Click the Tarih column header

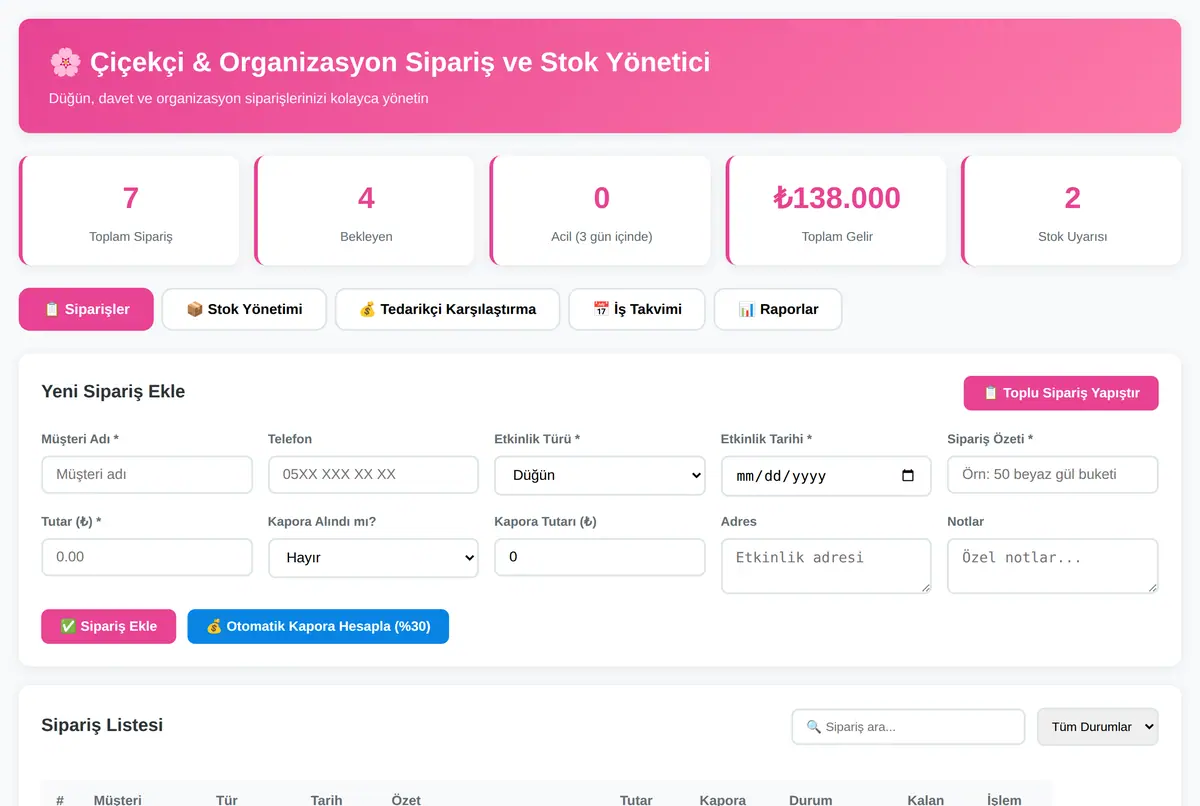(x=327, y=800)
